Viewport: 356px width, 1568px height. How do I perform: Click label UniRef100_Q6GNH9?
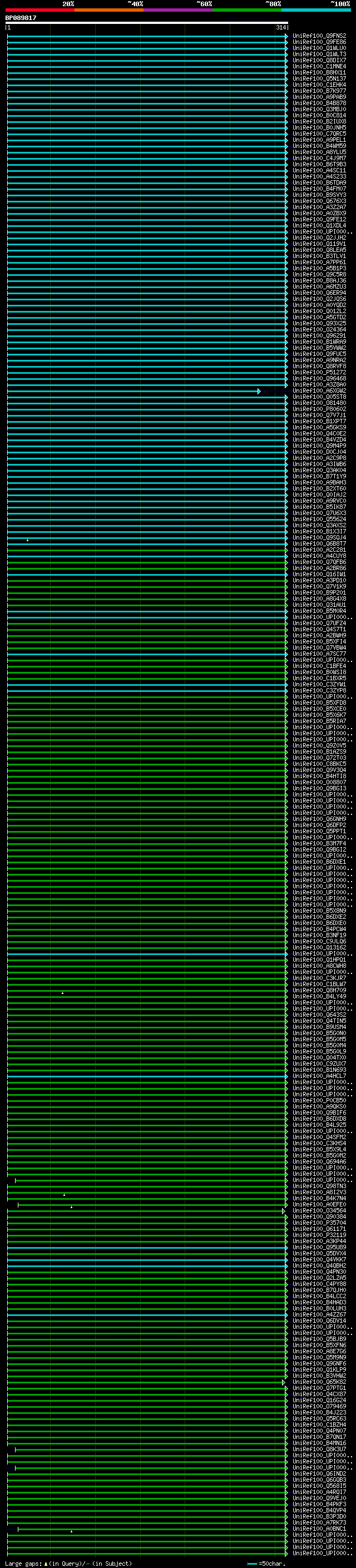pos(319,819)
